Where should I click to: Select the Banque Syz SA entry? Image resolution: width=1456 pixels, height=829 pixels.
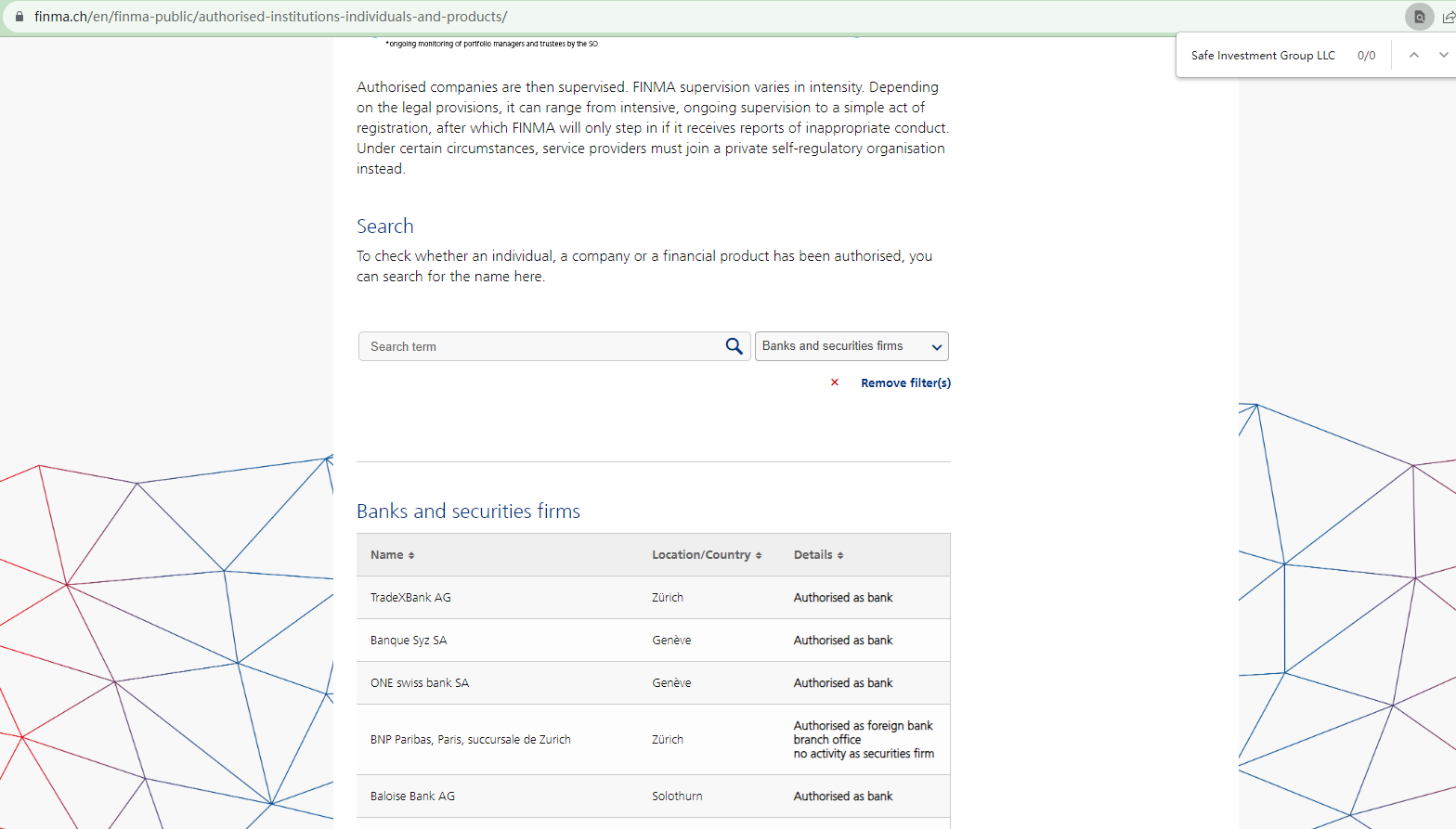tap(409, 641)
